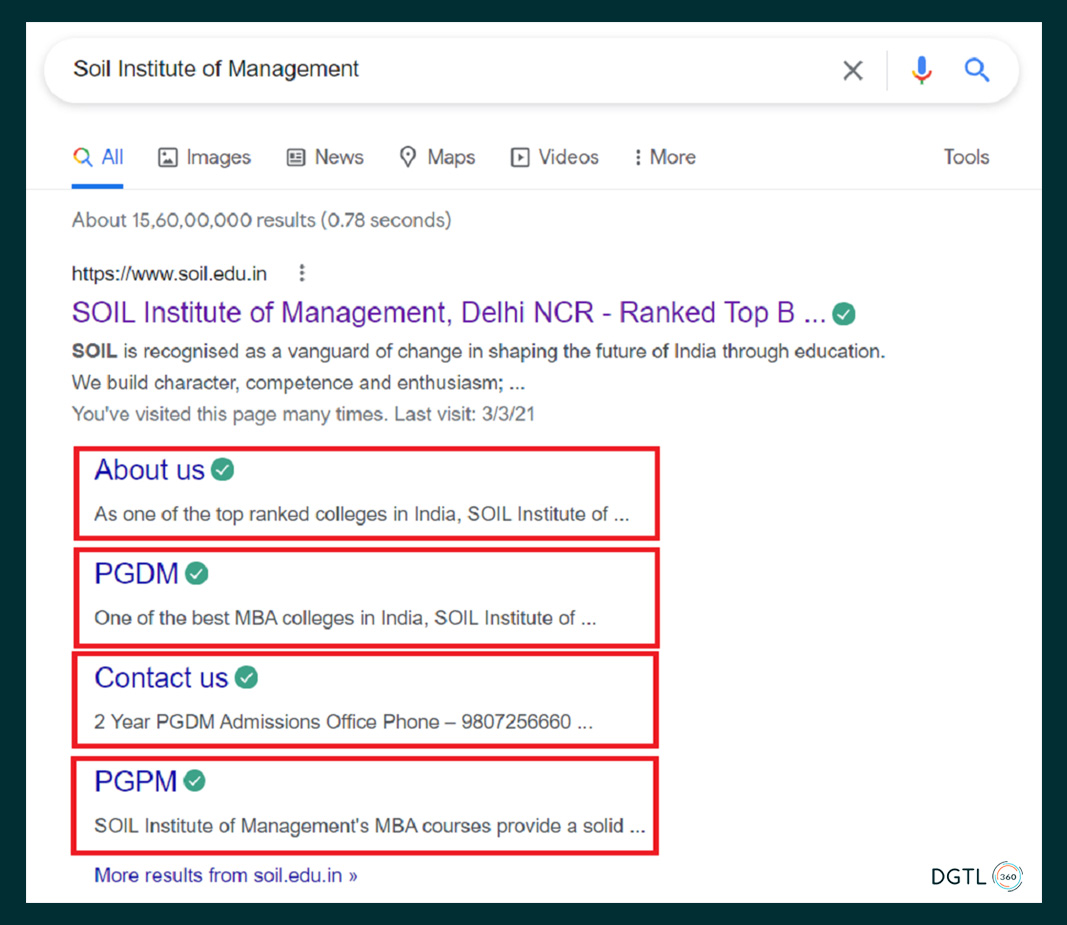Screen dimensions: 1067x925
Task: Select the All results tab
Action: [x=98, y=157]
